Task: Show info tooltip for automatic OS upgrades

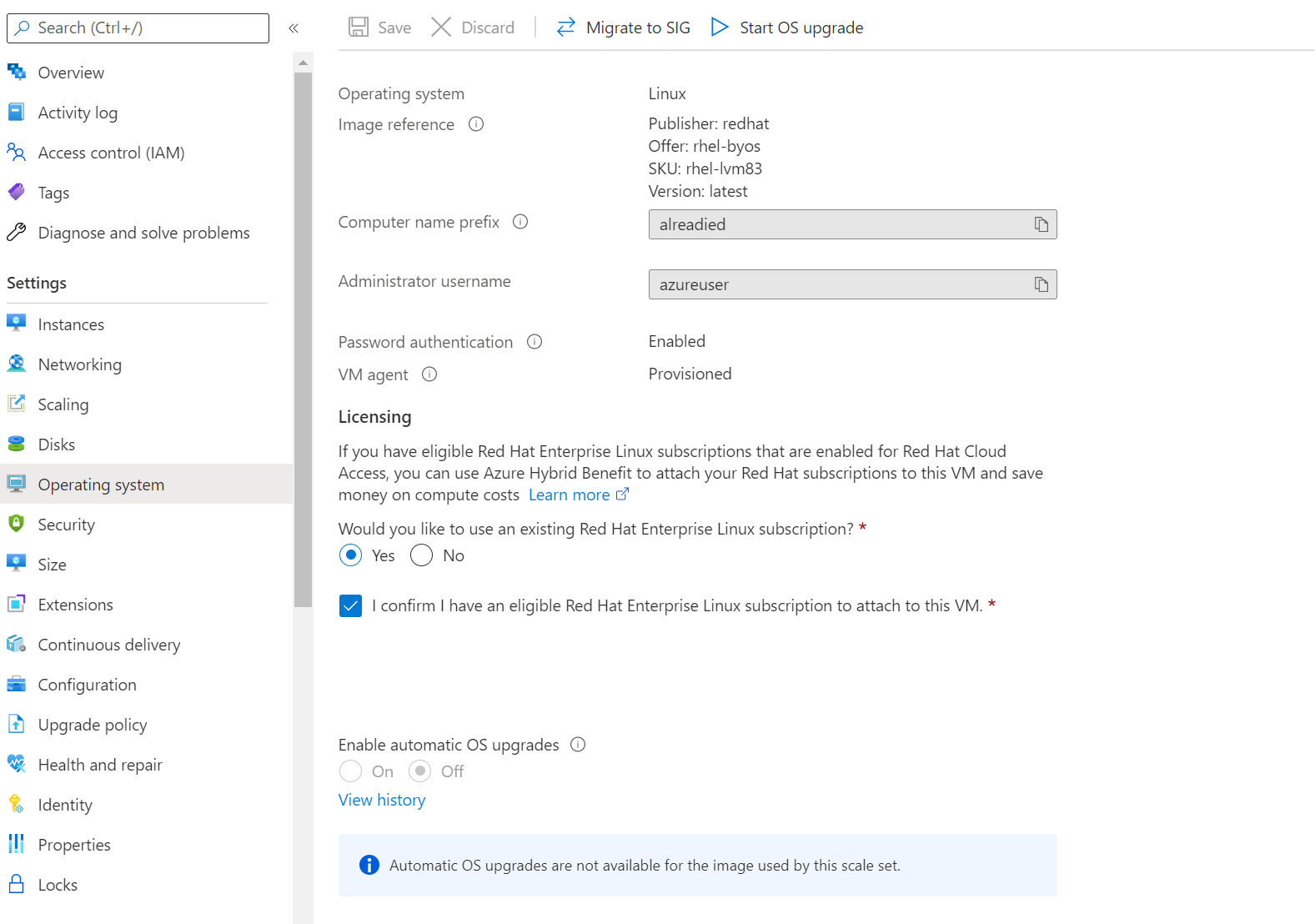Action: [578, 745]
